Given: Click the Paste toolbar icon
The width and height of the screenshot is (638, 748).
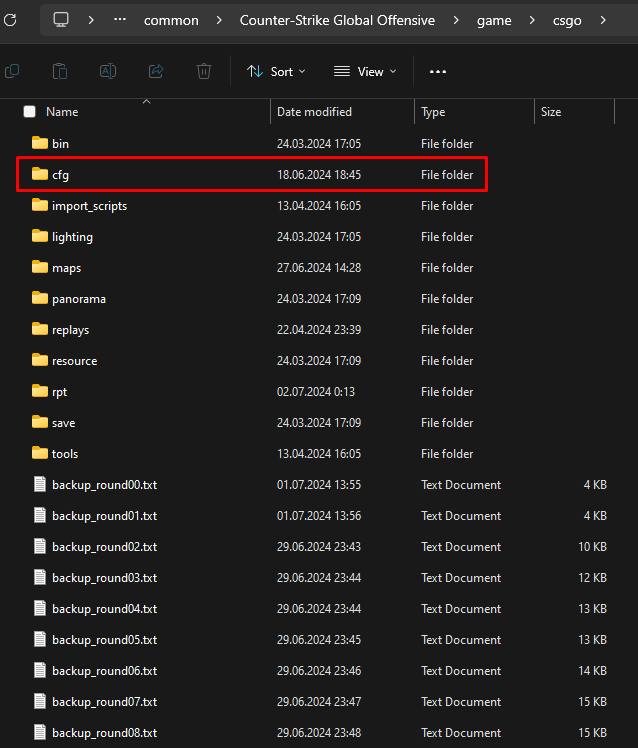Looking at the screenshot, I should (x=60, y=72).
